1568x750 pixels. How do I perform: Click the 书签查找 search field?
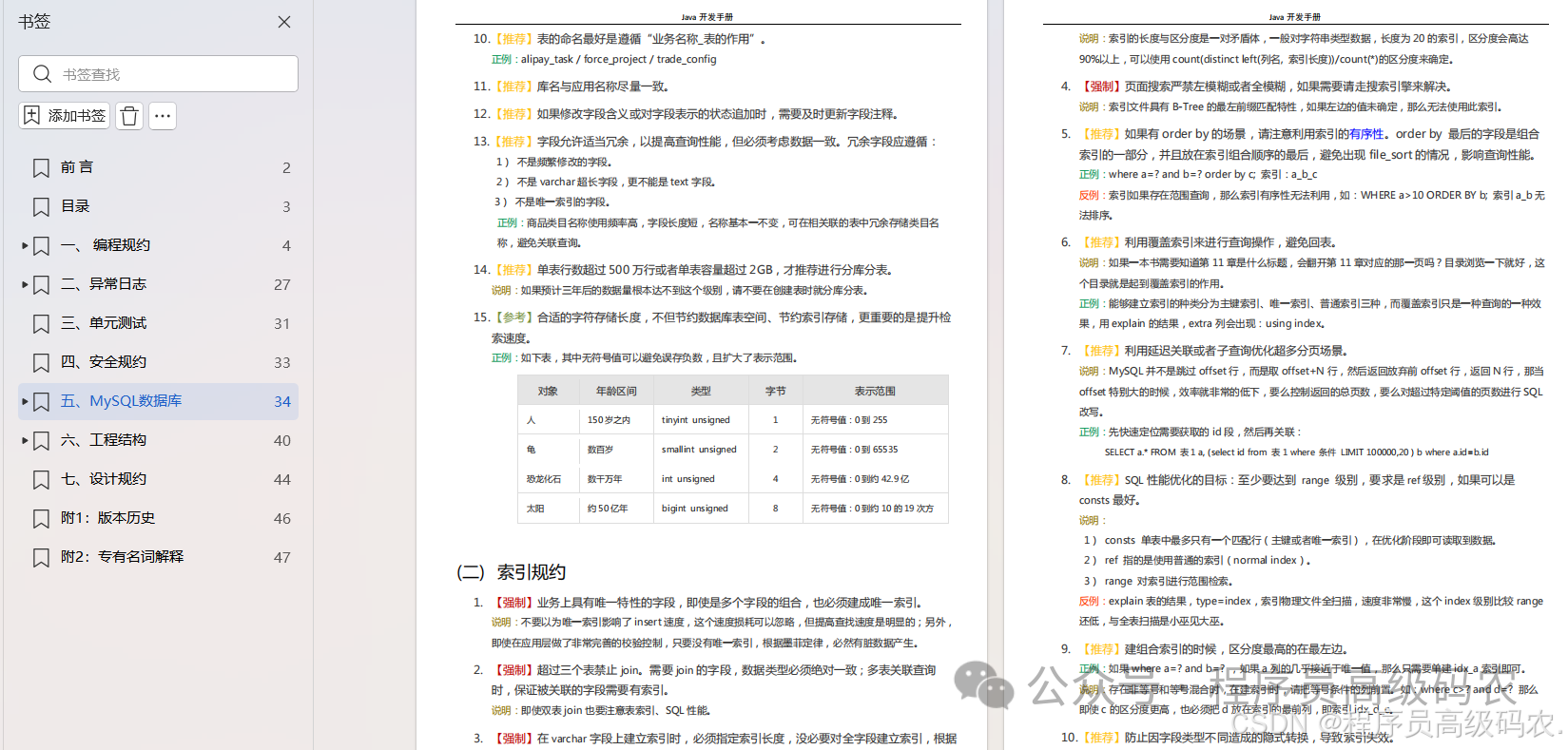pos(158,74)
